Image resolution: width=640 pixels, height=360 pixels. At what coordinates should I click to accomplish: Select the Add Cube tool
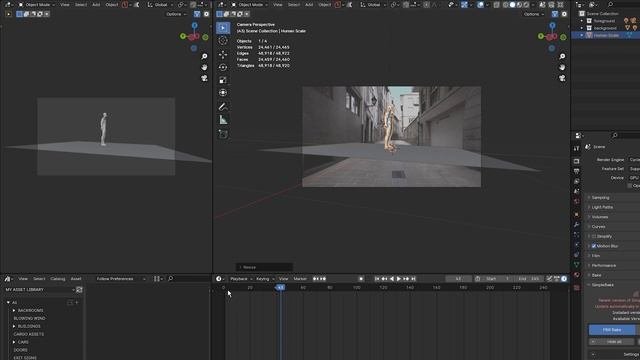tap(223, 134)
